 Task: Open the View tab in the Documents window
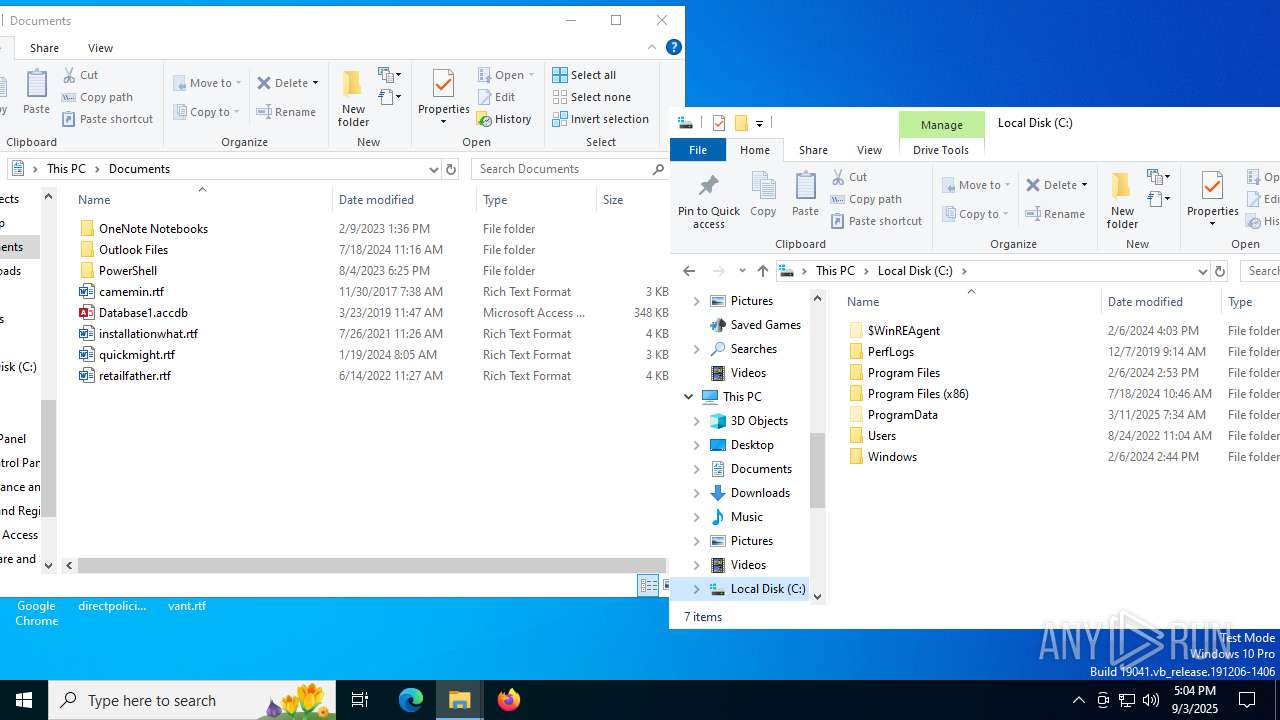[x=100, y=48]
